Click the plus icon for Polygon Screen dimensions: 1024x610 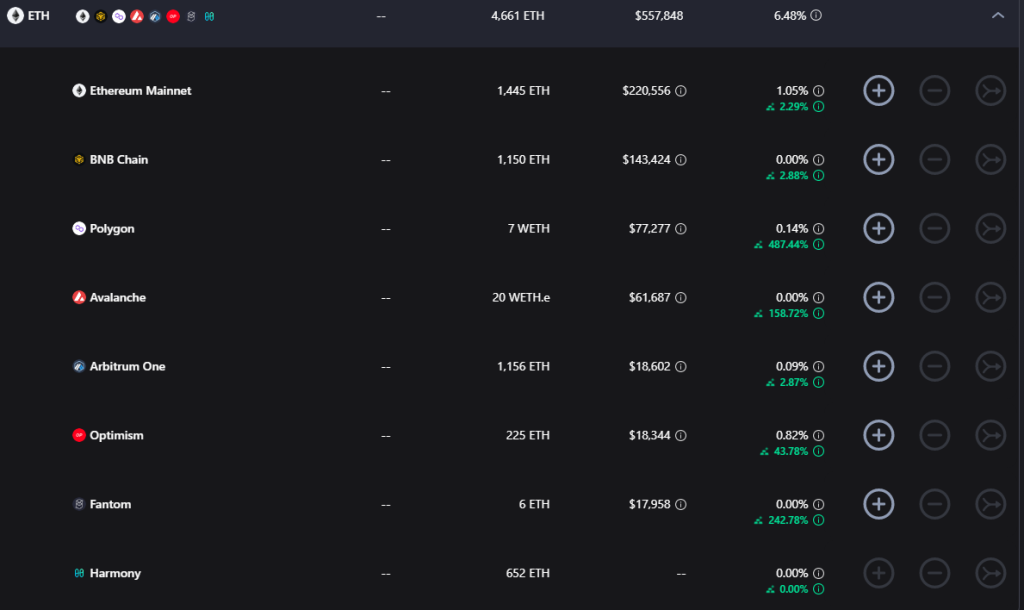pos(878,229)
